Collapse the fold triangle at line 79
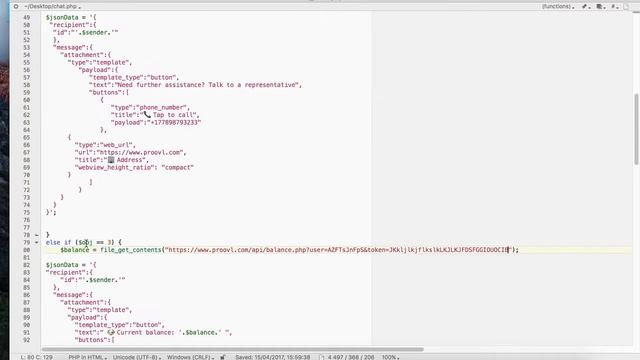 click(36, 242)
